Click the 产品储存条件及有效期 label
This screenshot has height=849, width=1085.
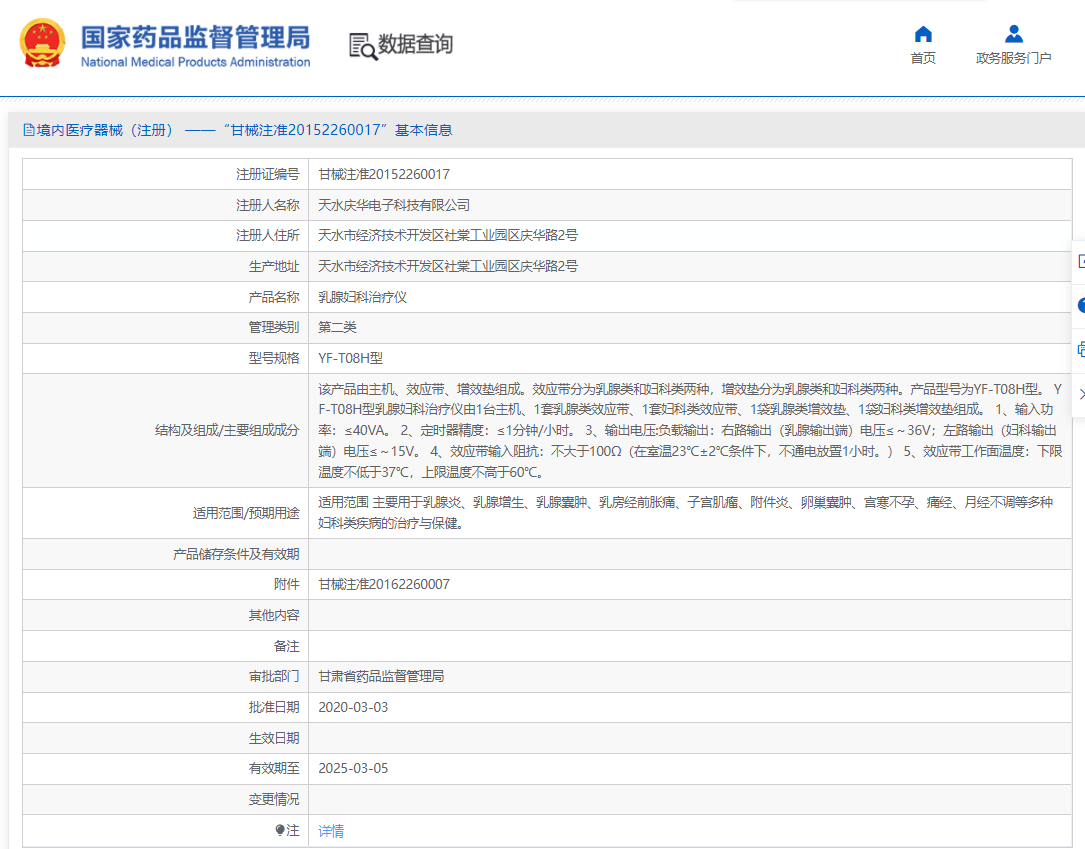click(x=236, y=554)
